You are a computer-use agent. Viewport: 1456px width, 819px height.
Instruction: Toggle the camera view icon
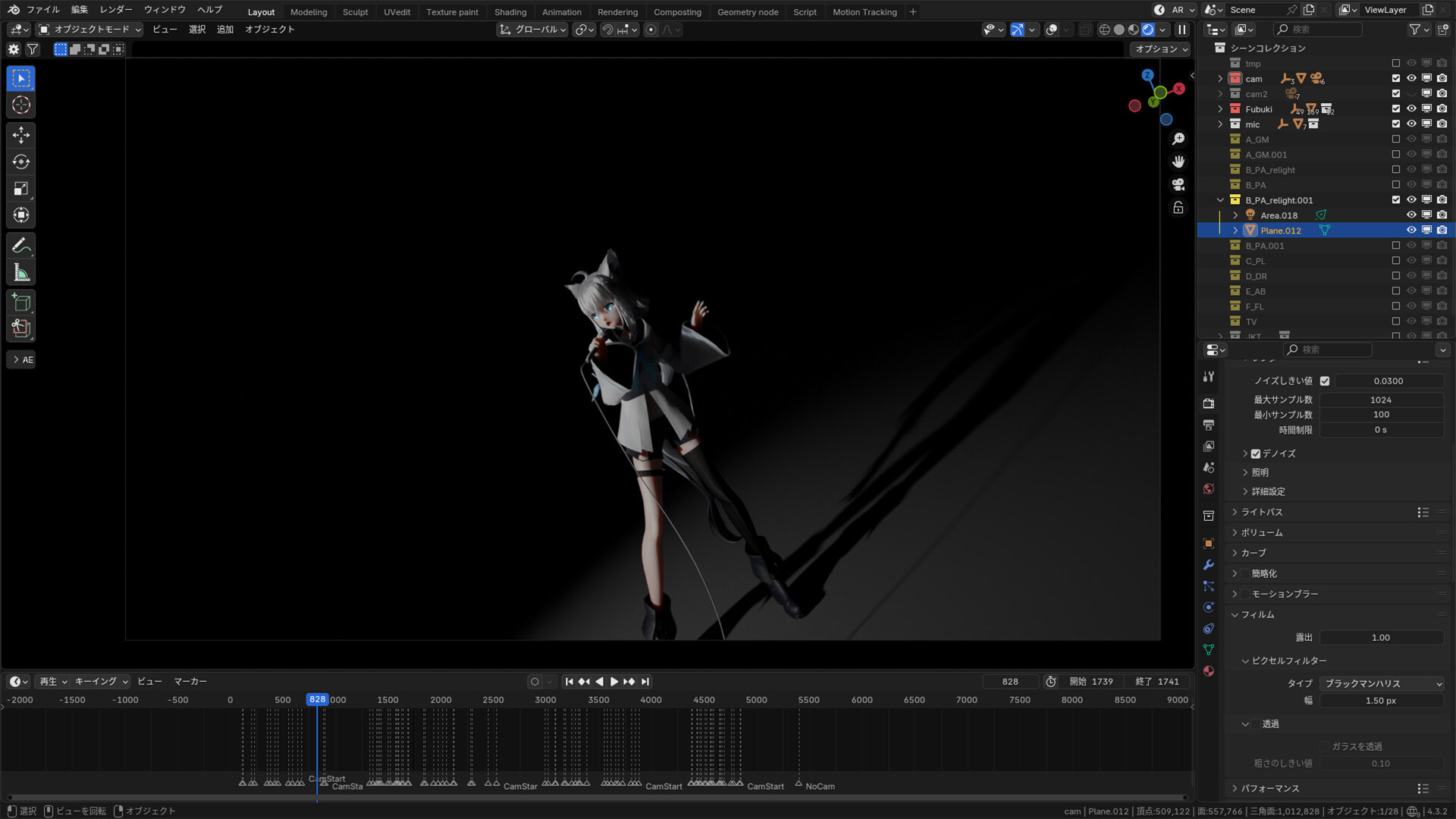tap(1178, 185)
